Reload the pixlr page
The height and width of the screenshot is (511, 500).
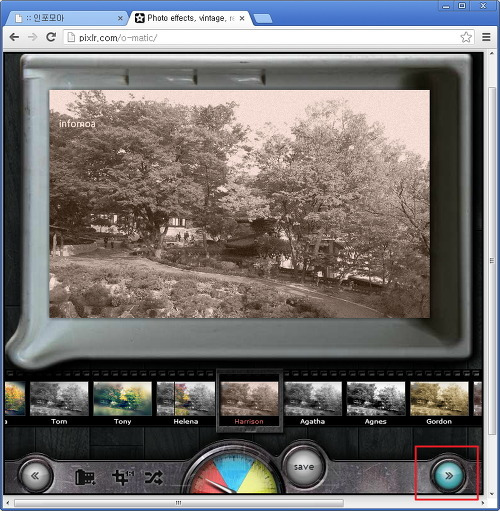[x=51, y=37]
